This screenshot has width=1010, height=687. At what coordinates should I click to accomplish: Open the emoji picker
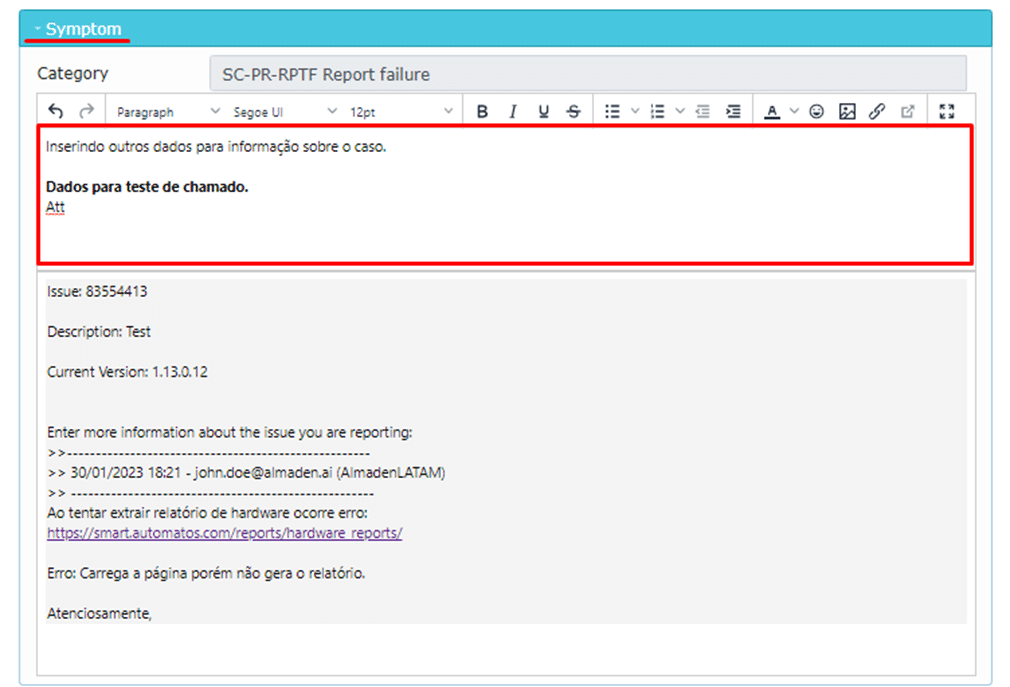tap(817, 112)
